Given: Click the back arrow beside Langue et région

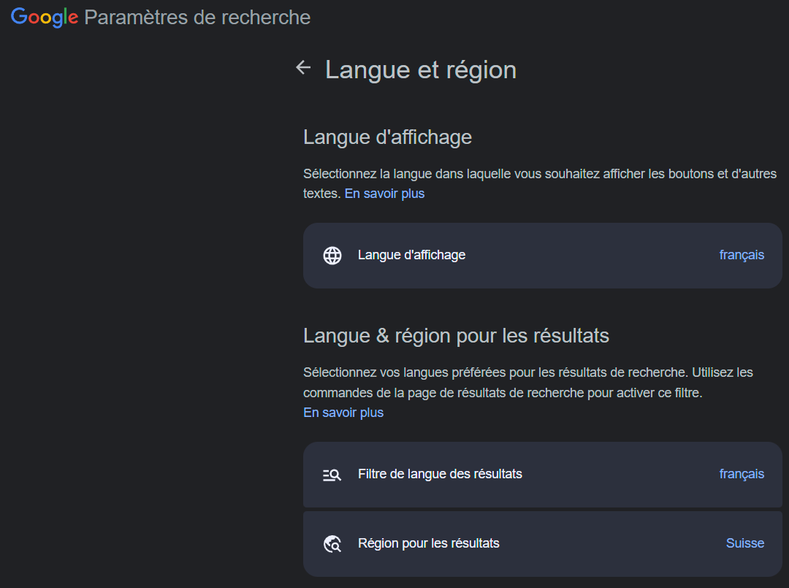Looking at the screenshot, I should click(304, 68).
